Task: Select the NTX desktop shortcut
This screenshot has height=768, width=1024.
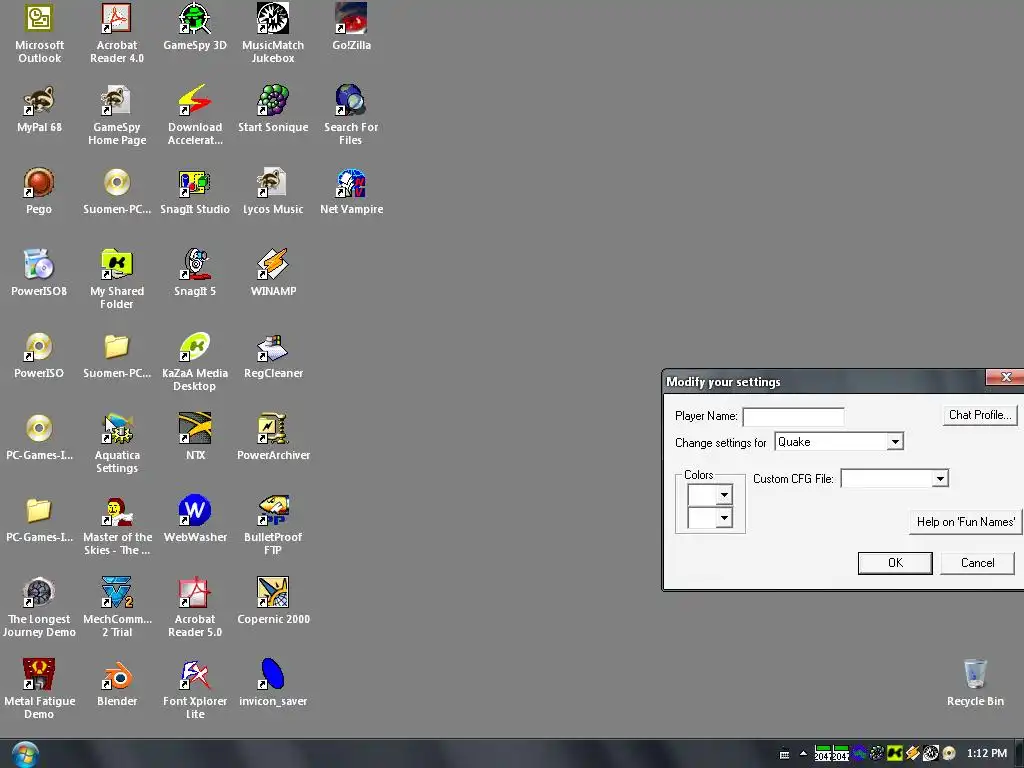Action: (195, 429)
